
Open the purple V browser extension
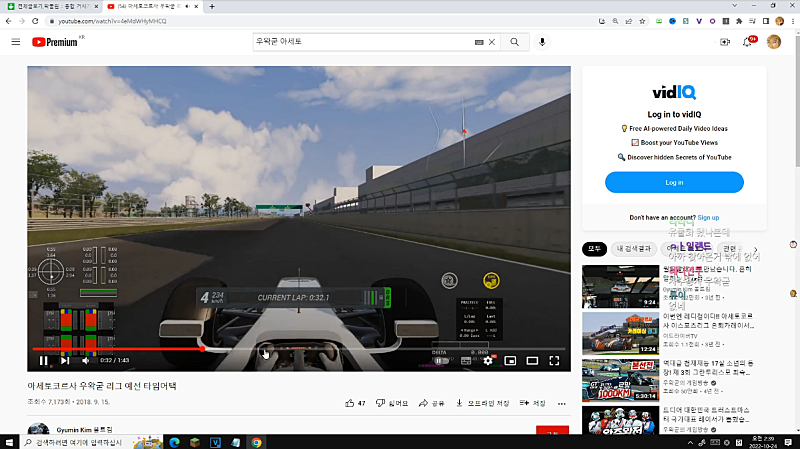[x=699, y=21]
